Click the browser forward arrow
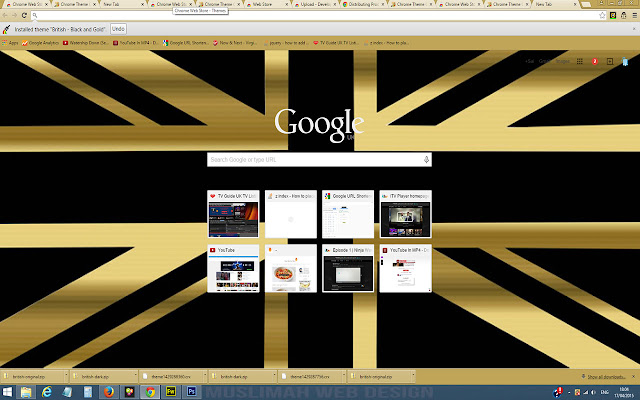This screenshot has height=400, width=640. [x=14, y=15]
